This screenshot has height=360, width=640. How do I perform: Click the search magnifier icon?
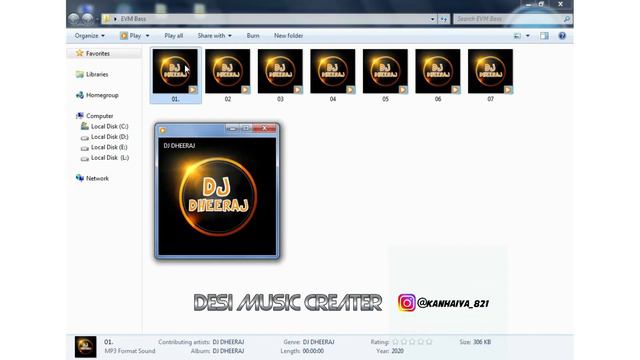click(567, 19)
